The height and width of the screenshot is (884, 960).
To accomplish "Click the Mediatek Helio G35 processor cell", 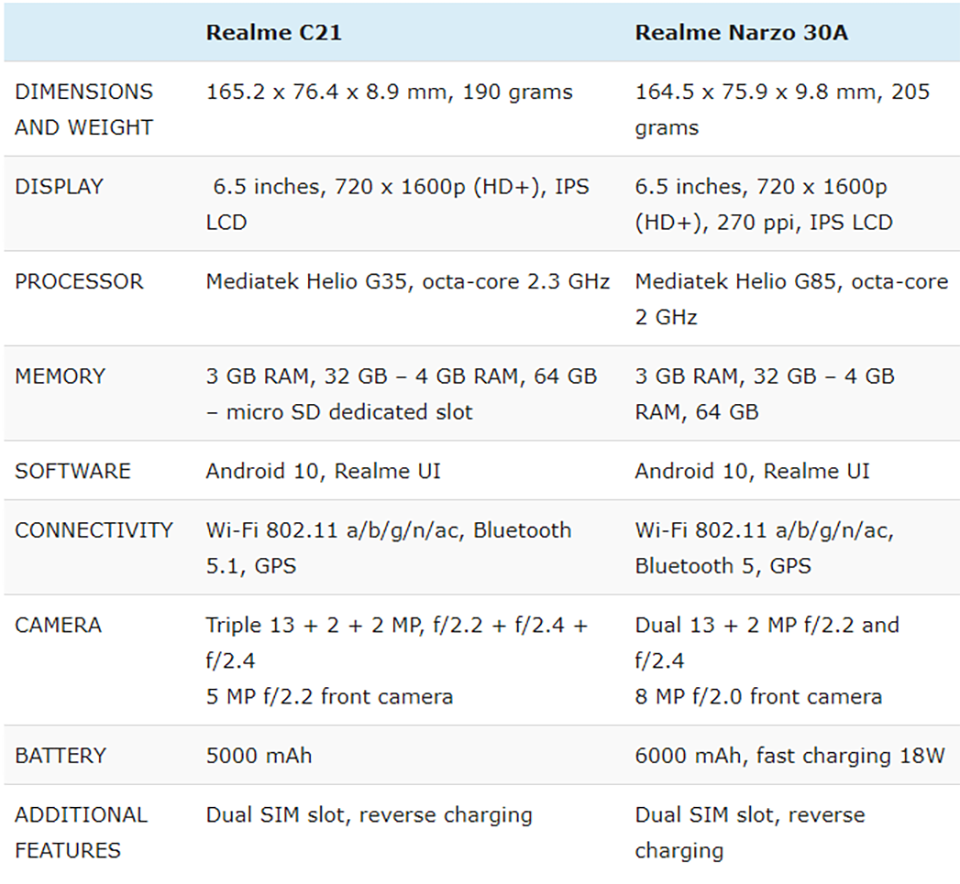I will 408,281.
